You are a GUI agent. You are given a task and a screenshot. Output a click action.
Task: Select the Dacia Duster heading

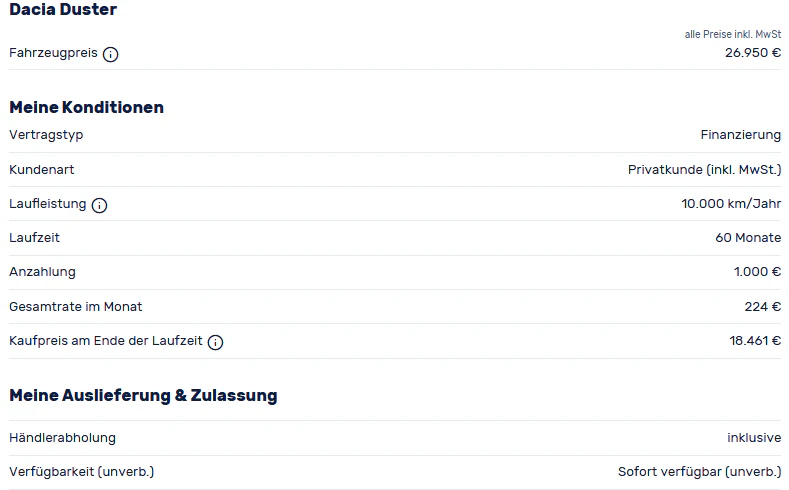[63, 10]
